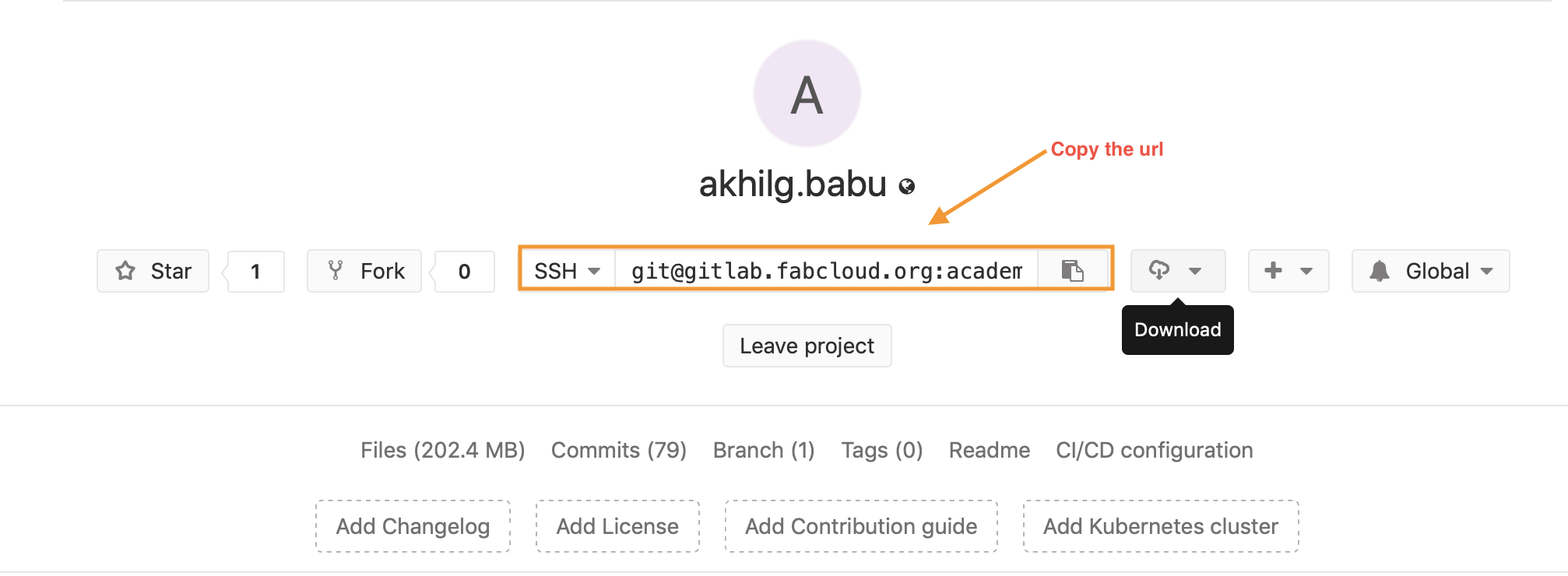Image resolution: width=1568 pixels, height=576 pixels.
Task: Click Add Changelog button
Action: 413,526
